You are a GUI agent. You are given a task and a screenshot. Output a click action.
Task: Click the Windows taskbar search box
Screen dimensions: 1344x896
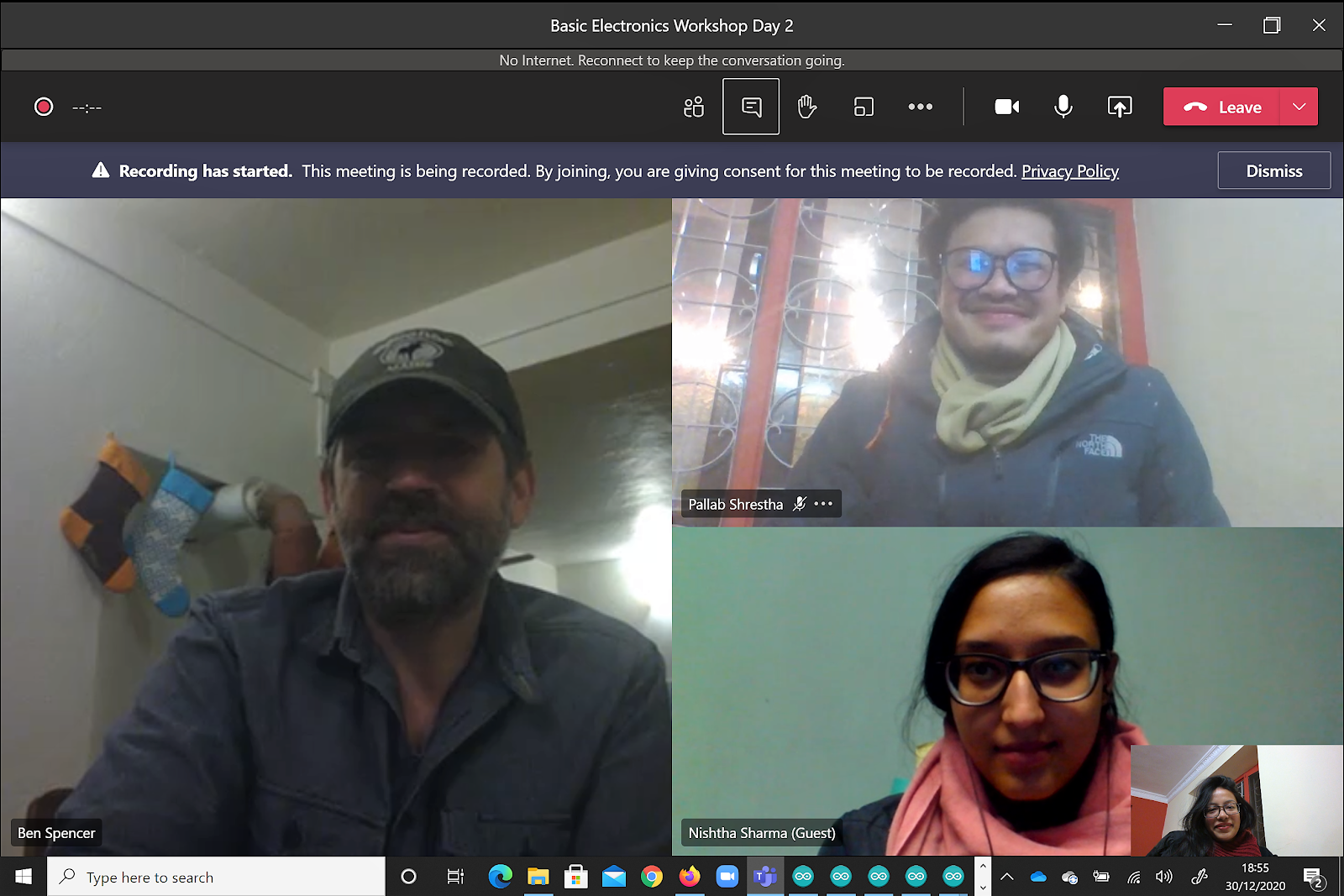216,877
